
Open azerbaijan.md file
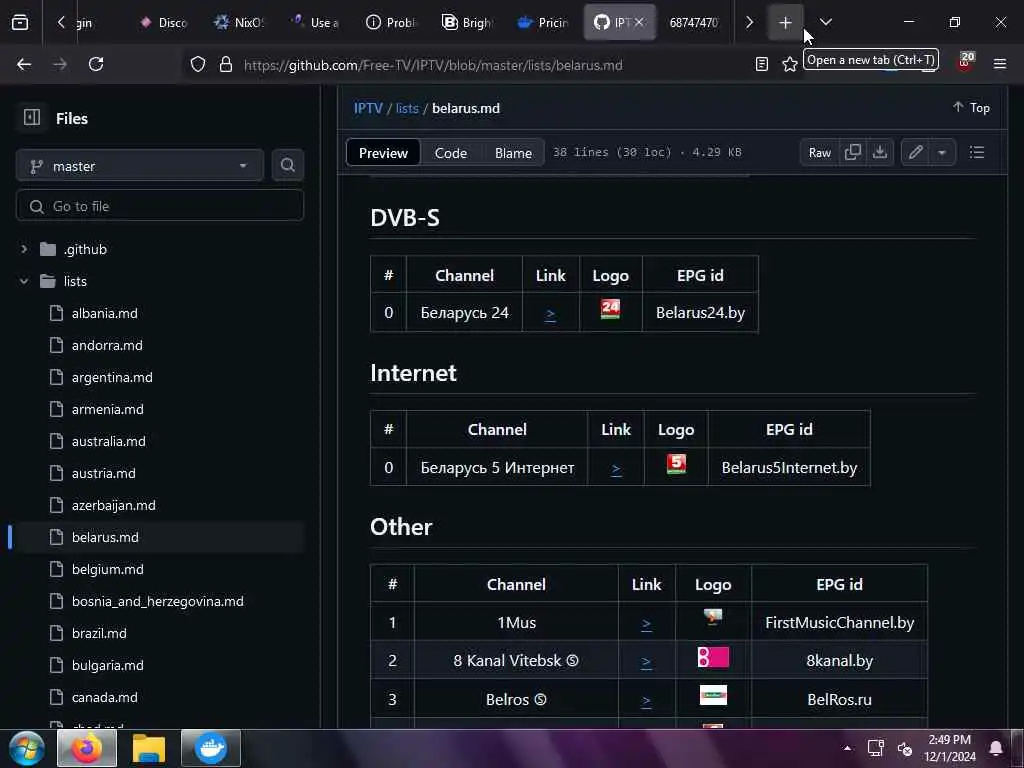coord(114,505)
